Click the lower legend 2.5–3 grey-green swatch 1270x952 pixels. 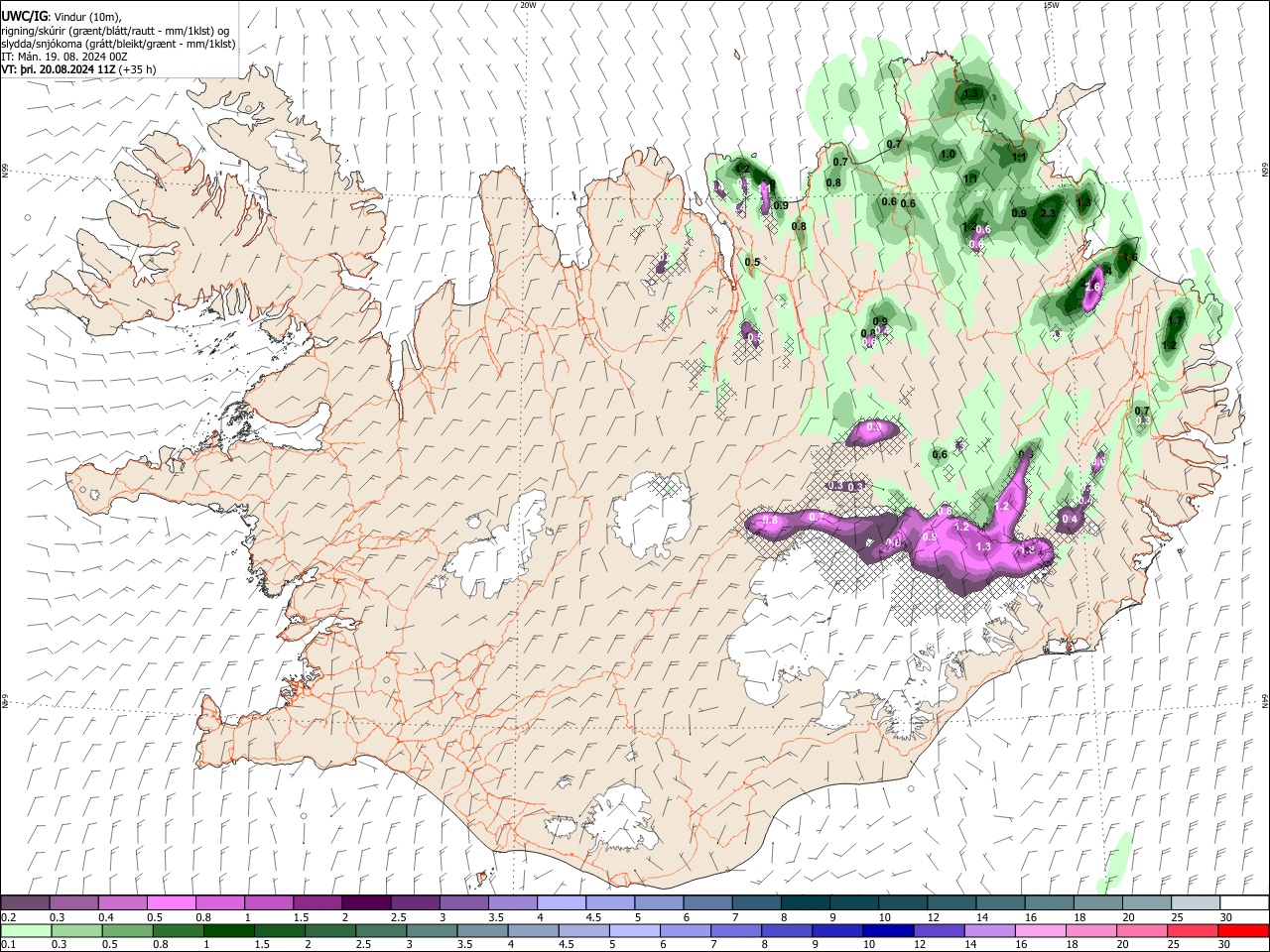point(381,930)
